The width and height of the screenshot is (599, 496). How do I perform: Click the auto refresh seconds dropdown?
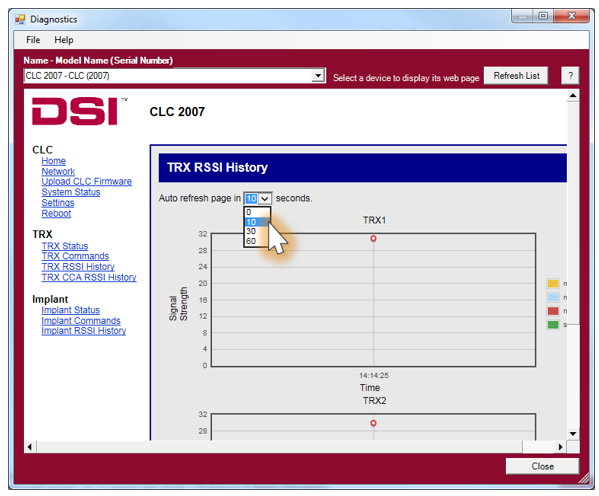click(258, 198)
